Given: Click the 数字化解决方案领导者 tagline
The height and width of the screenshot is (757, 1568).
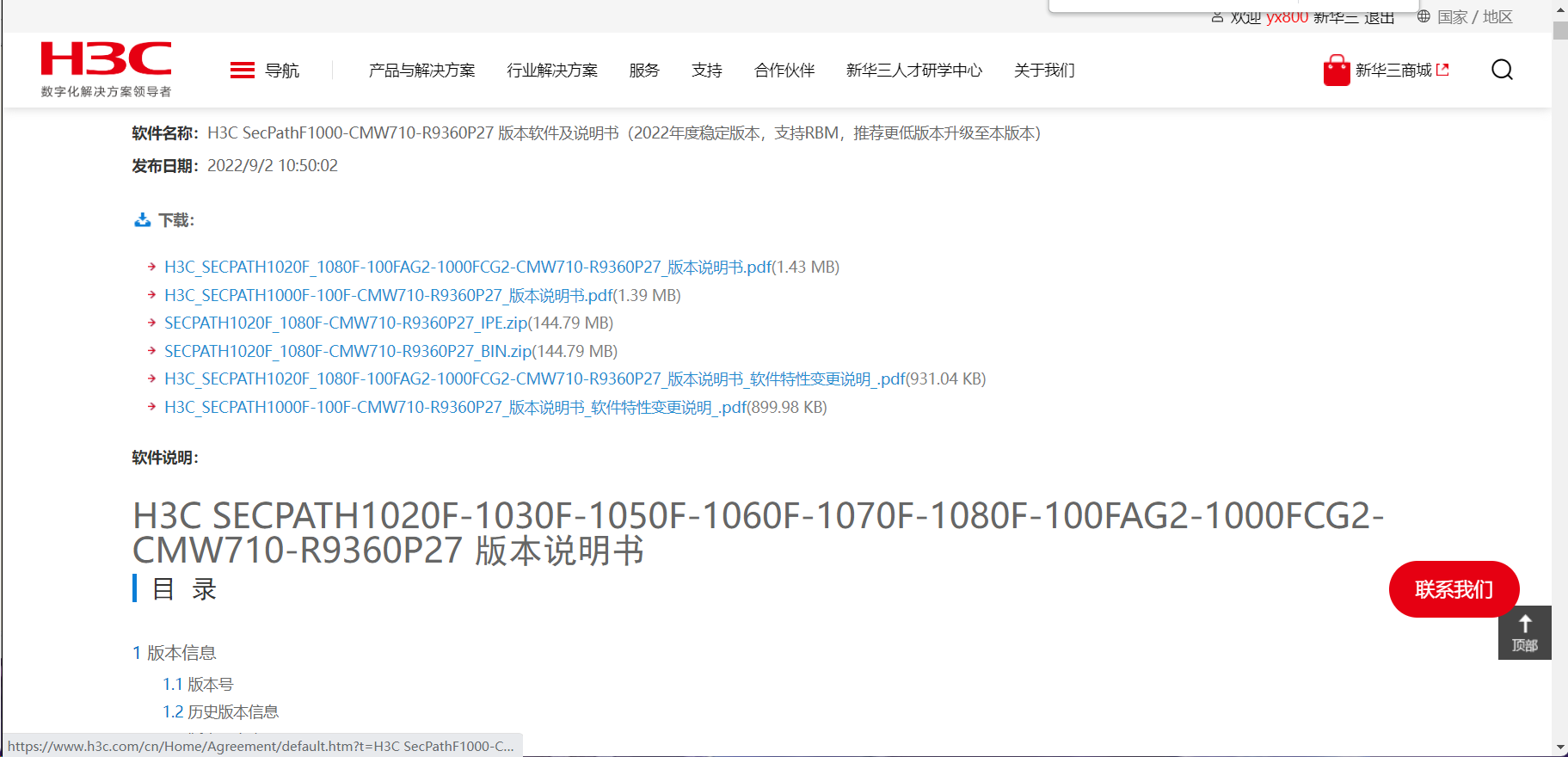Looking at the screenshot, I should 106,92.
